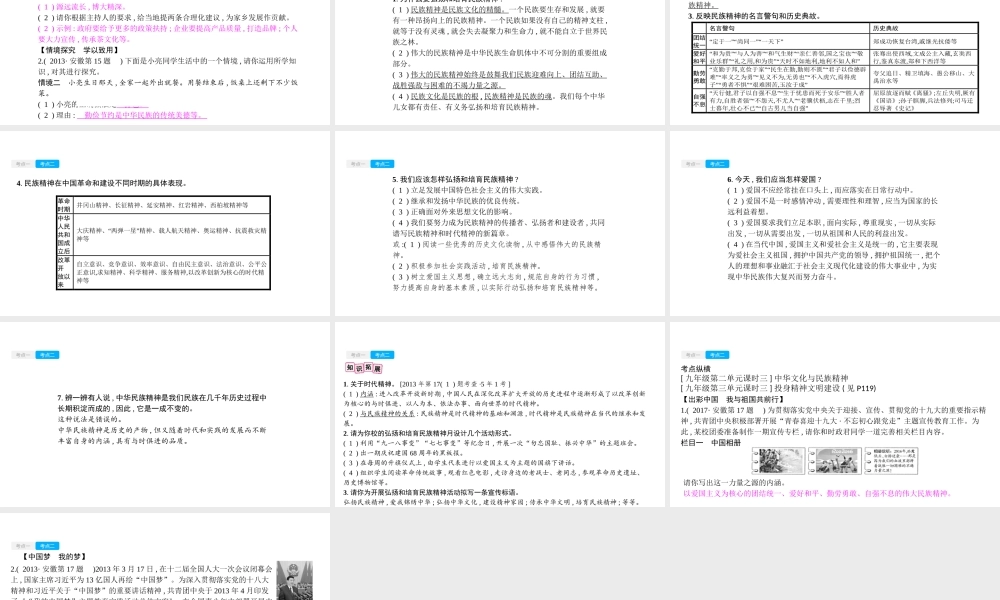Click pink answer line 以爱国主义为核心的团结统一
This screenshot has width=1000, height=600.
[818, 493]
